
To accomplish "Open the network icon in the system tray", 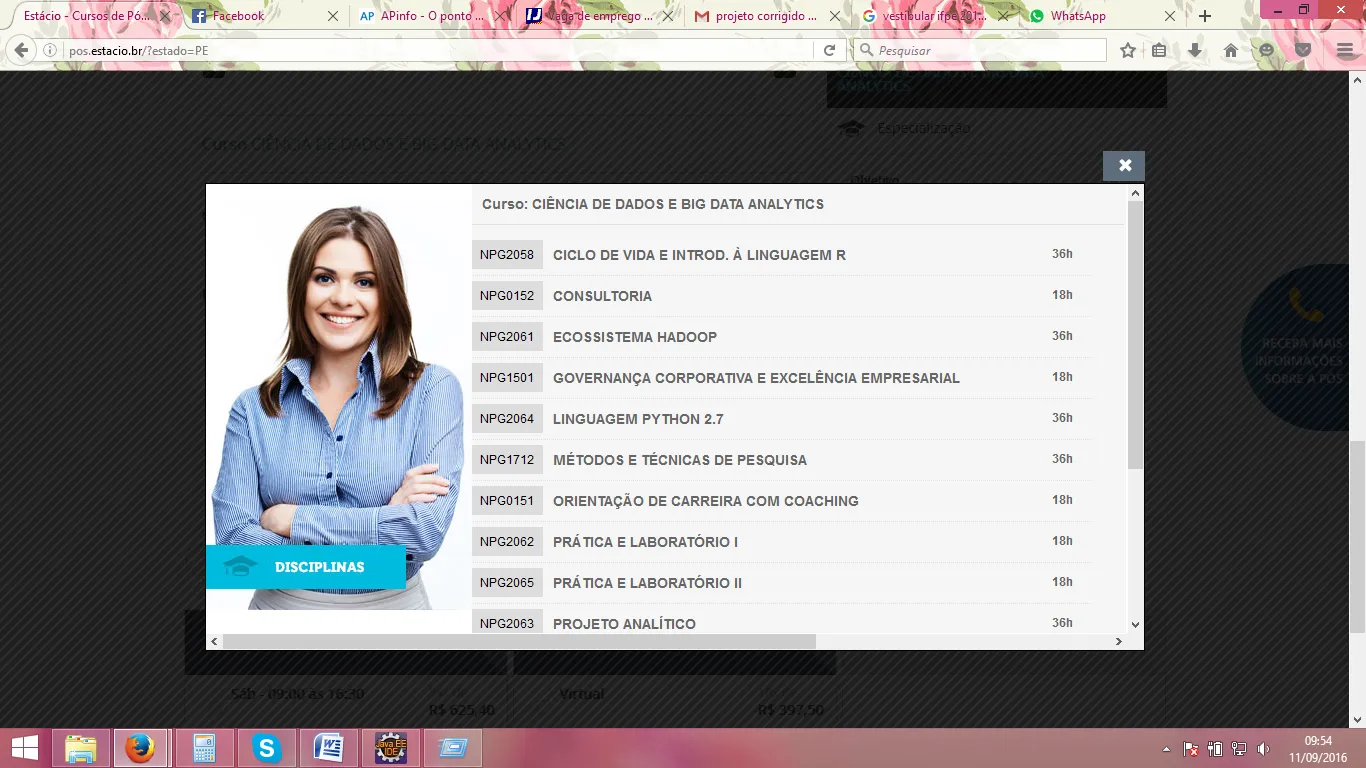I will 1239,749.
